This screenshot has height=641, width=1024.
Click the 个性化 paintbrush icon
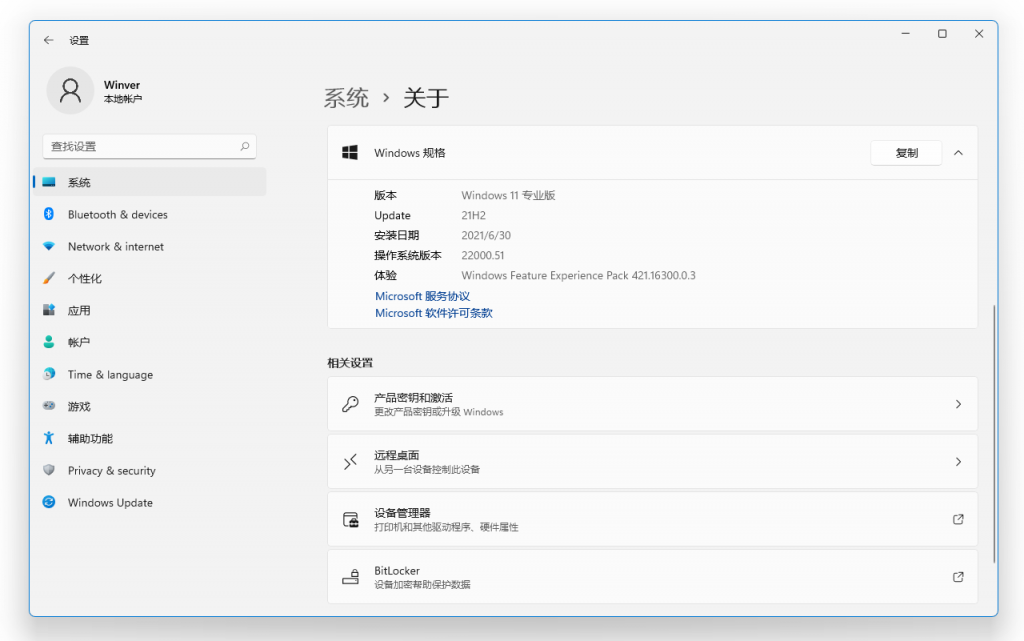point(49,278)
